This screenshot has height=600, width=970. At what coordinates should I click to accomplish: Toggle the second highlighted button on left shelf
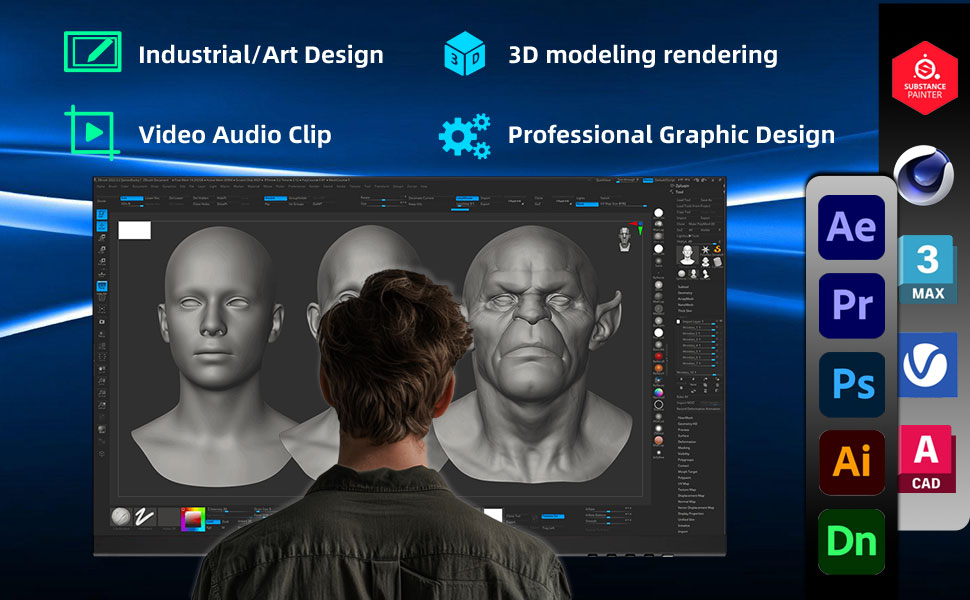pos(102,227)
